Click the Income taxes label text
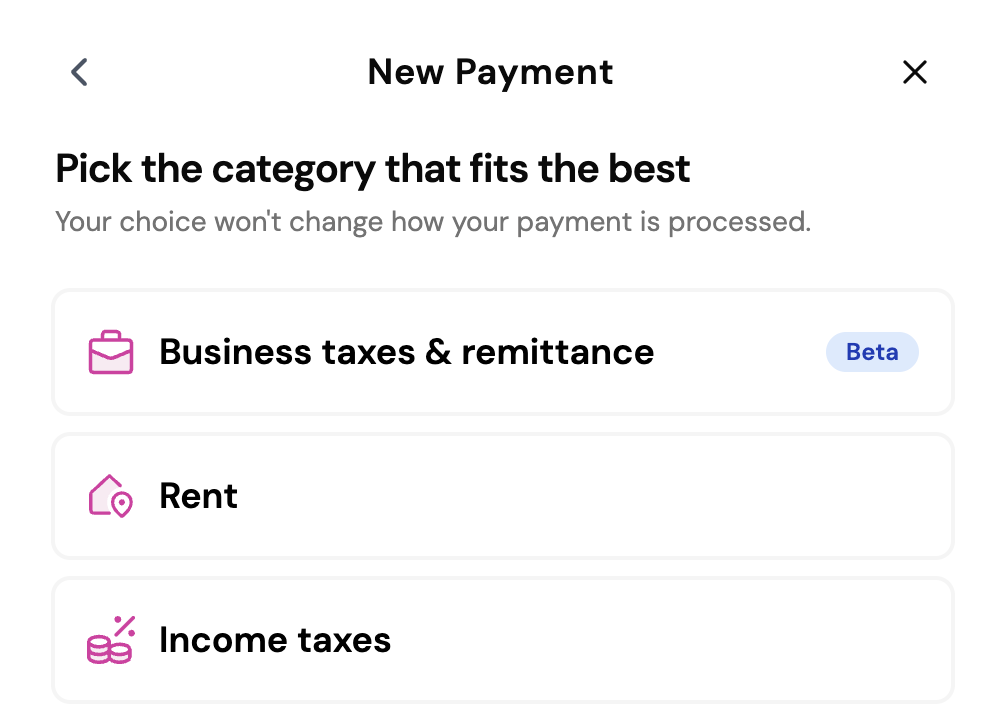The image size is (1000, 720). pos(275,639)
